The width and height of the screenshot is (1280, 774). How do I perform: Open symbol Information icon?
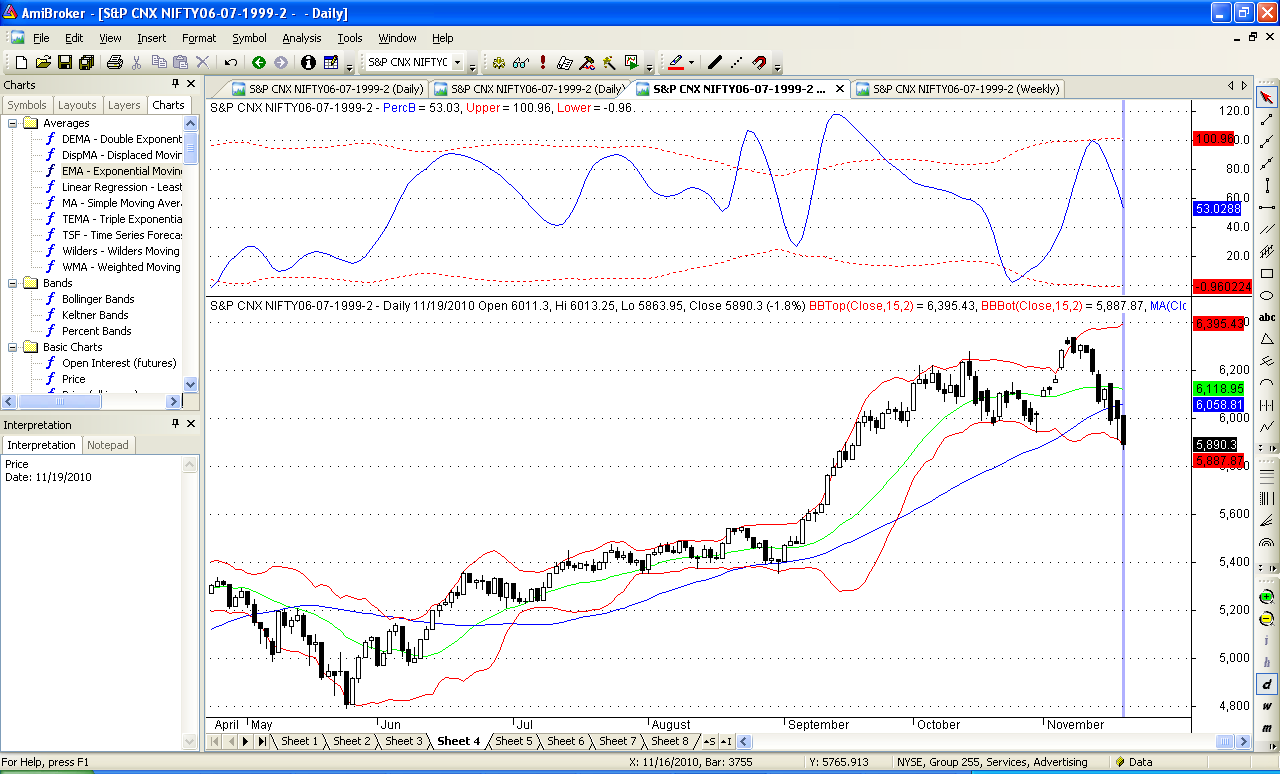click(x=308, y=62)
